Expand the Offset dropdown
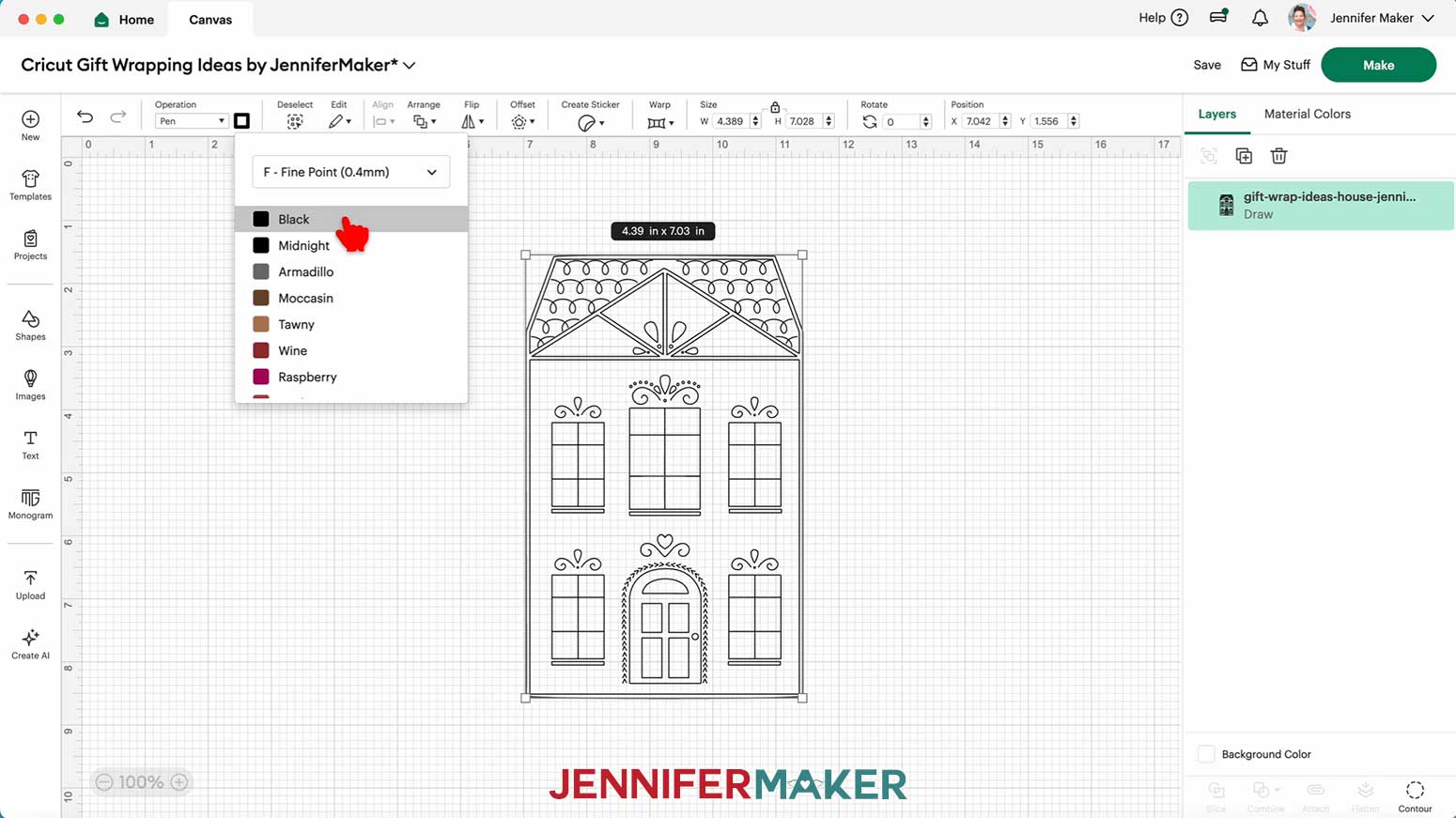 point(523,122)
